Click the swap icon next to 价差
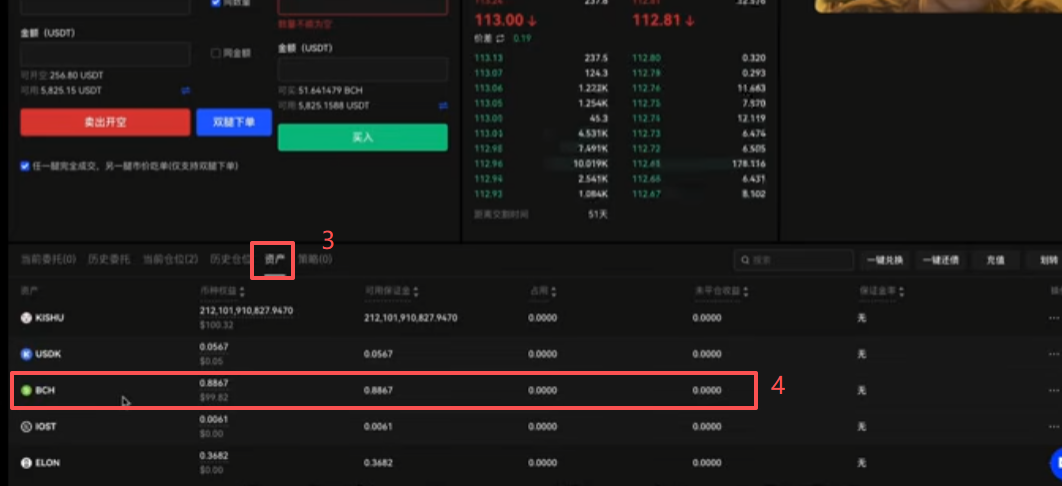Image resolution: width=1062 pixels, height=486 pixels. pyautogui.click(x=501, y=39)
